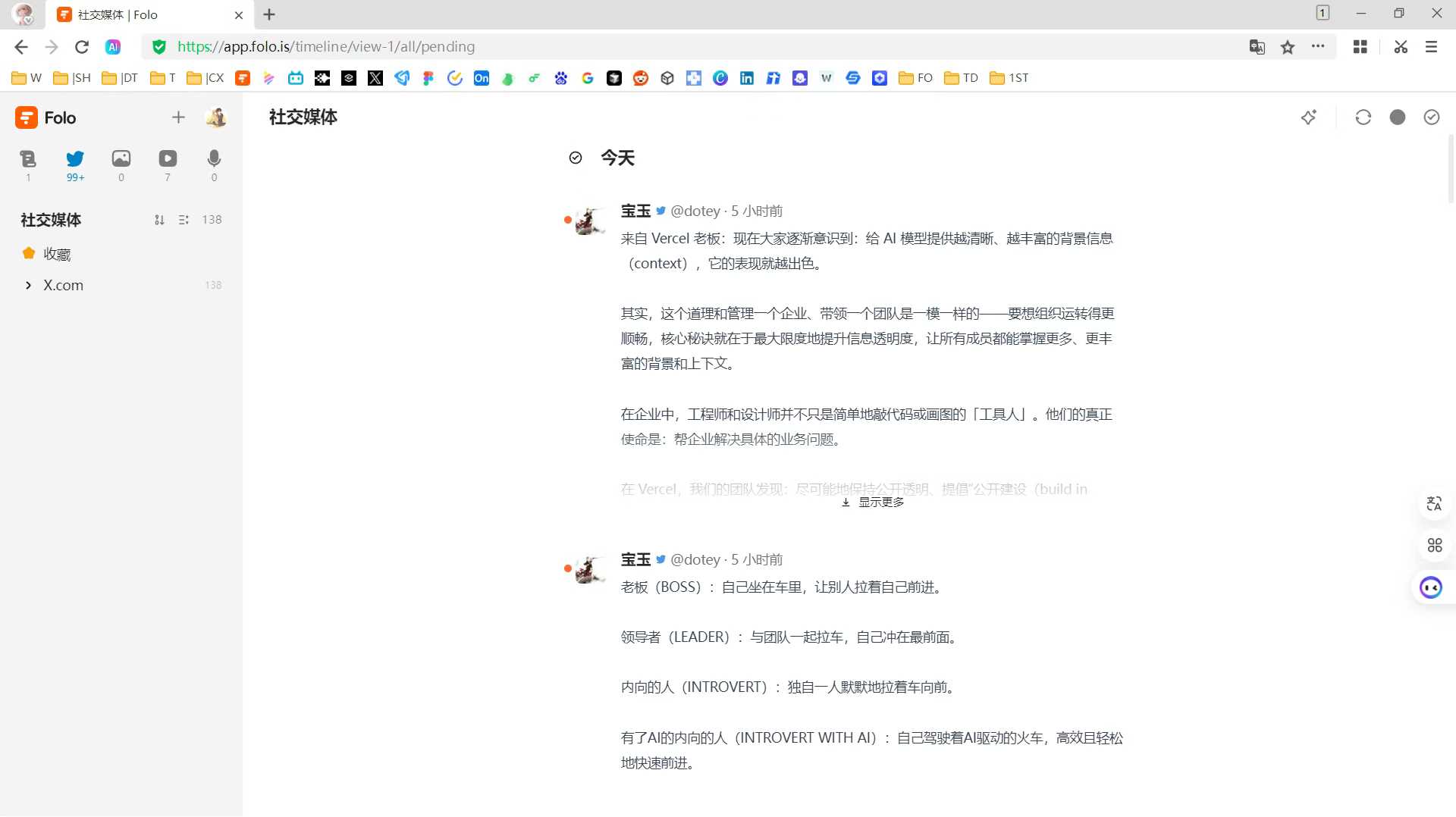Image resolution: width=1456 pixels, height=817 pixels.
Task: Select the 收藏 favorites item
Action: [57, 254]
